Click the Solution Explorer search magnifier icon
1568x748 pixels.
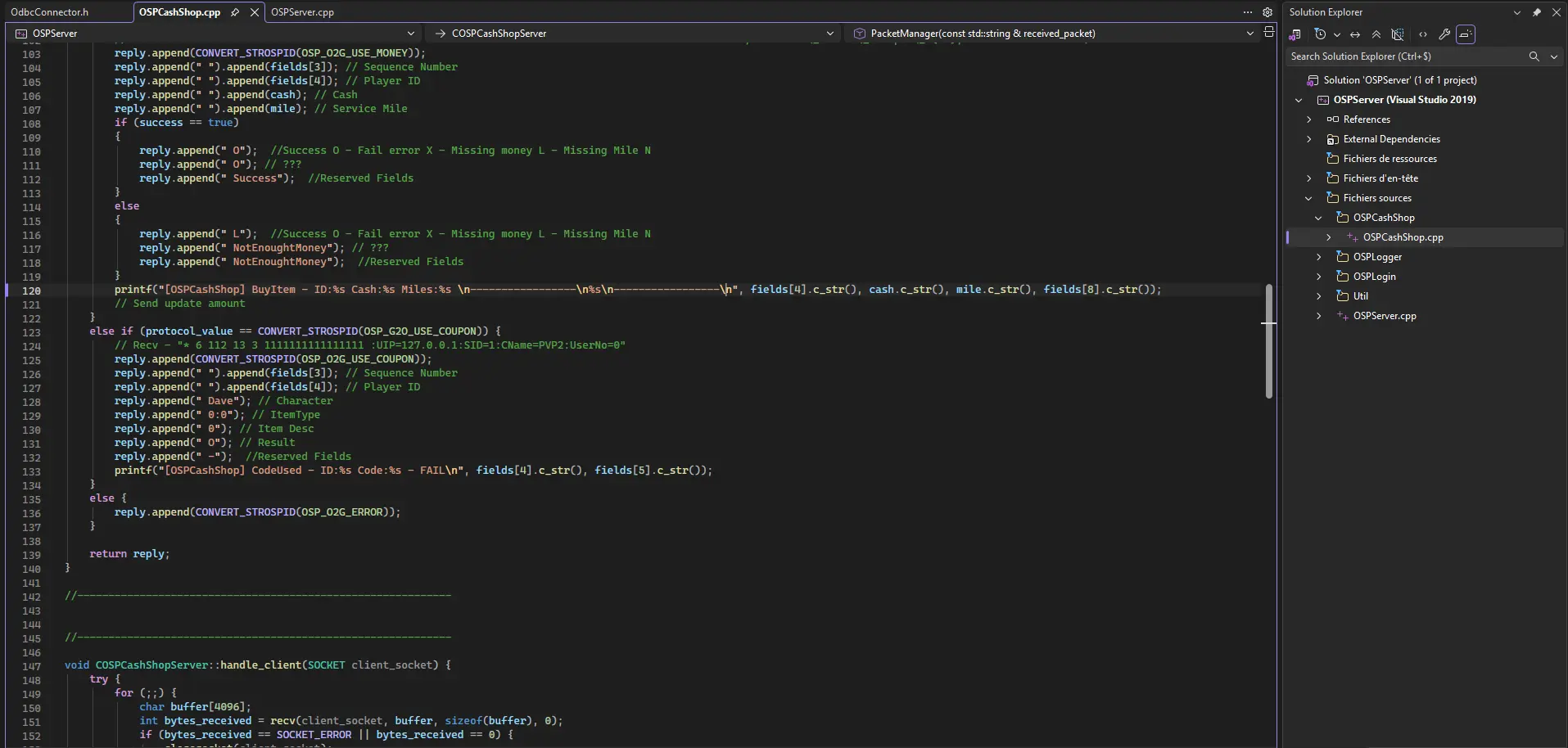(x=1534, y=56)
